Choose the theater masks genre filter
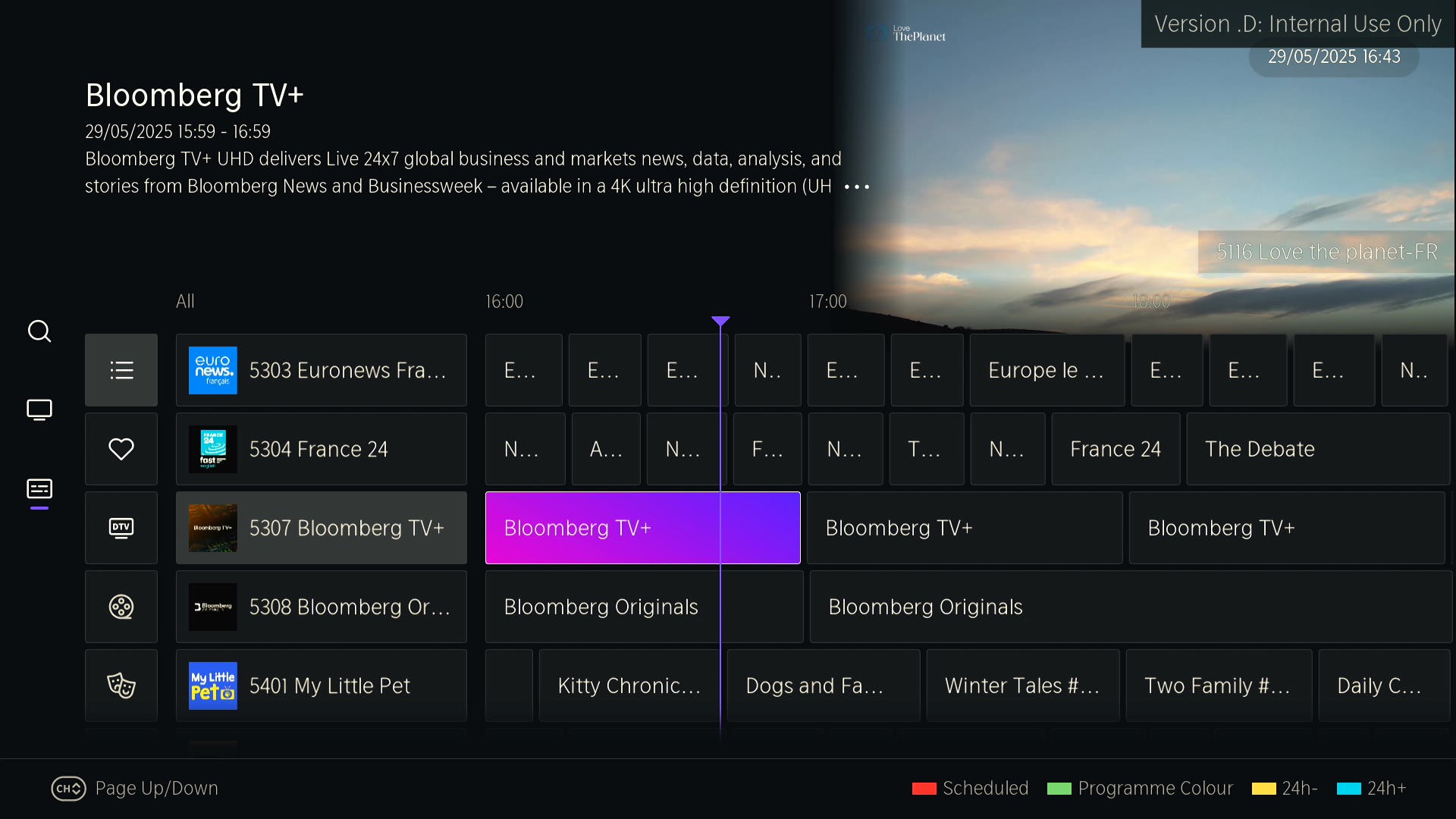The width and height of the screenshot is (1456, 819). tap(121, 686)
